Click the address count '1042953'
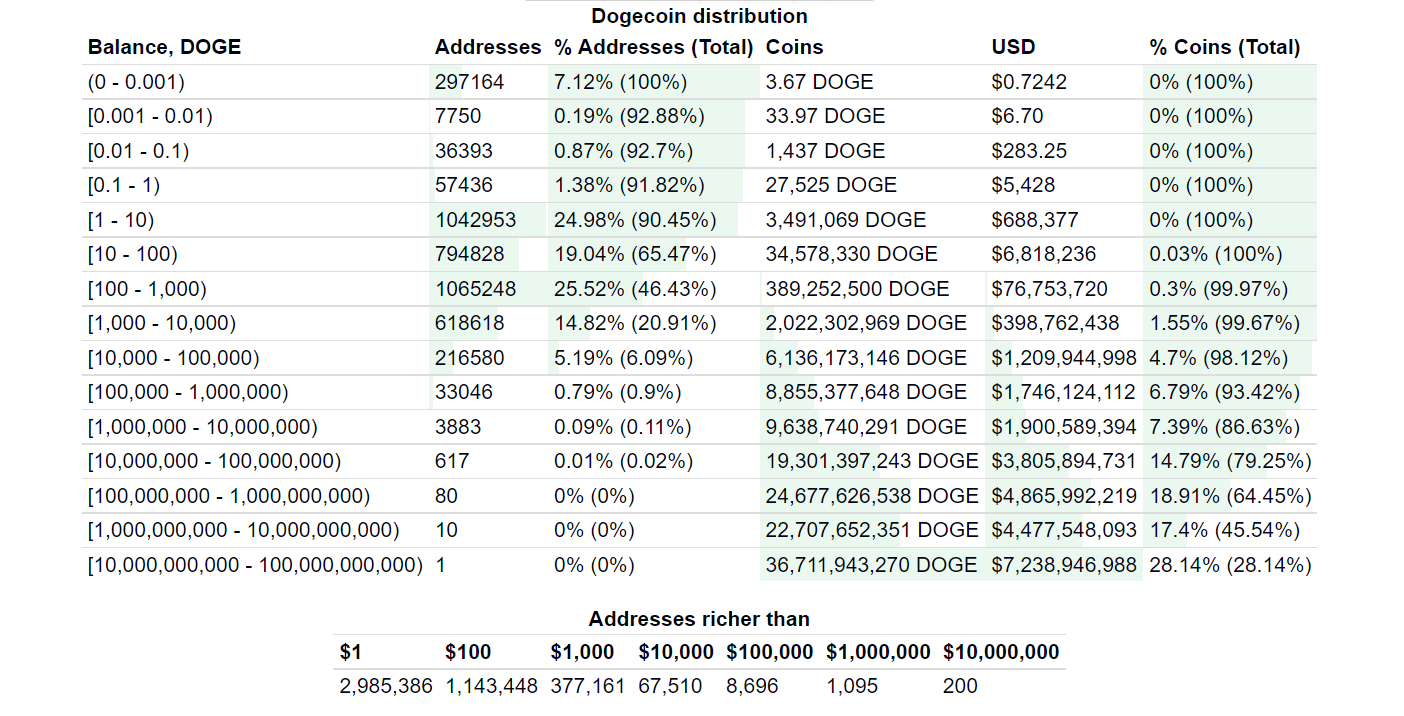This screenshot has height=716, width=1404. click(x=476, y=220)
